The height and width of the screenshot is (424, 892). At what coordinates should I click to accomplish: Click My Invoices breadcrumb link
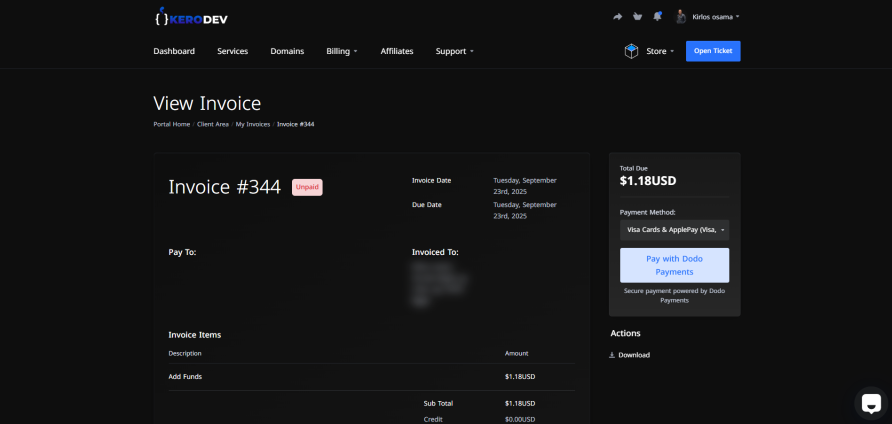253,124
